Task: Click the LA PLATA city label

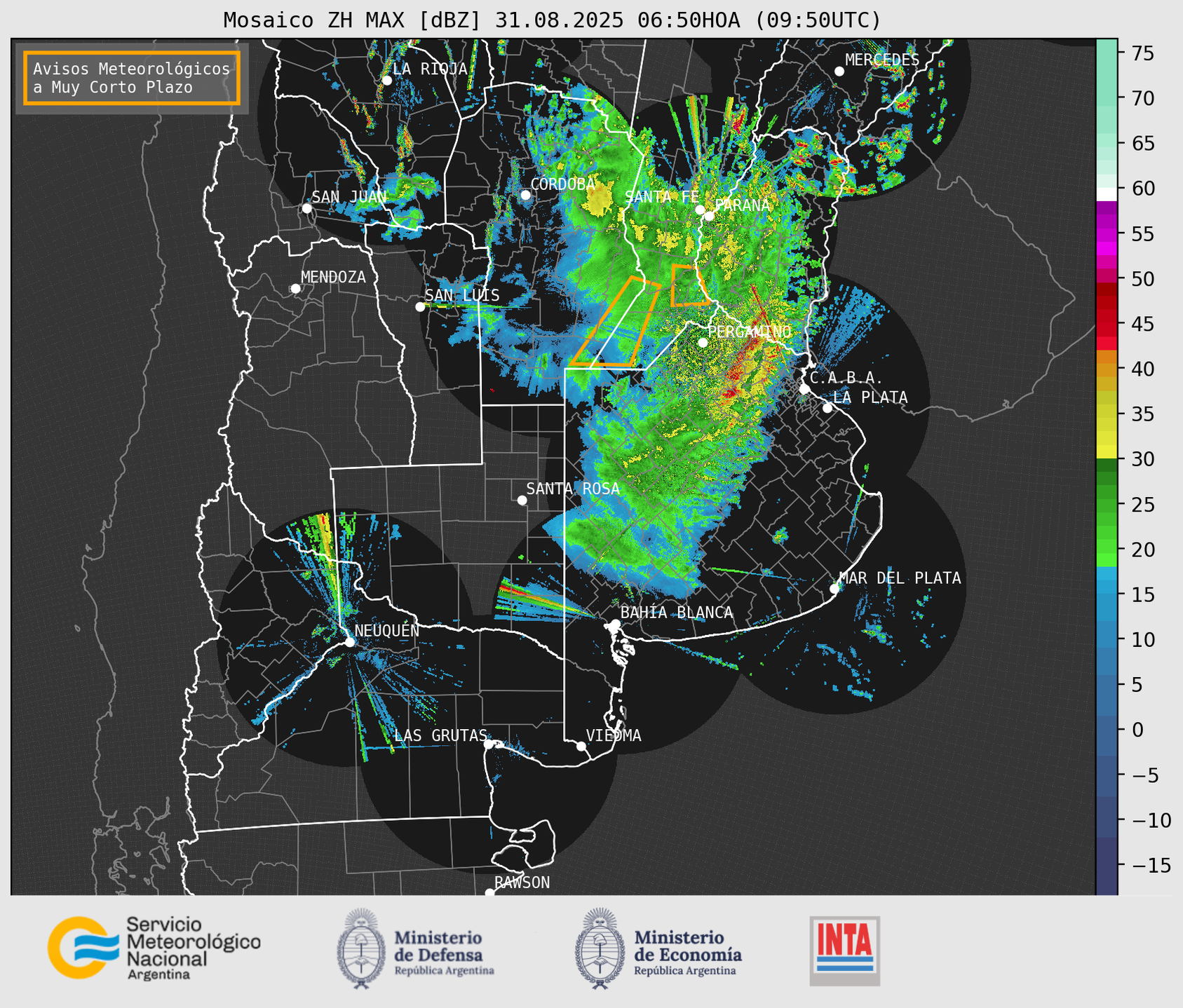Action: click(x=870, y=397)
